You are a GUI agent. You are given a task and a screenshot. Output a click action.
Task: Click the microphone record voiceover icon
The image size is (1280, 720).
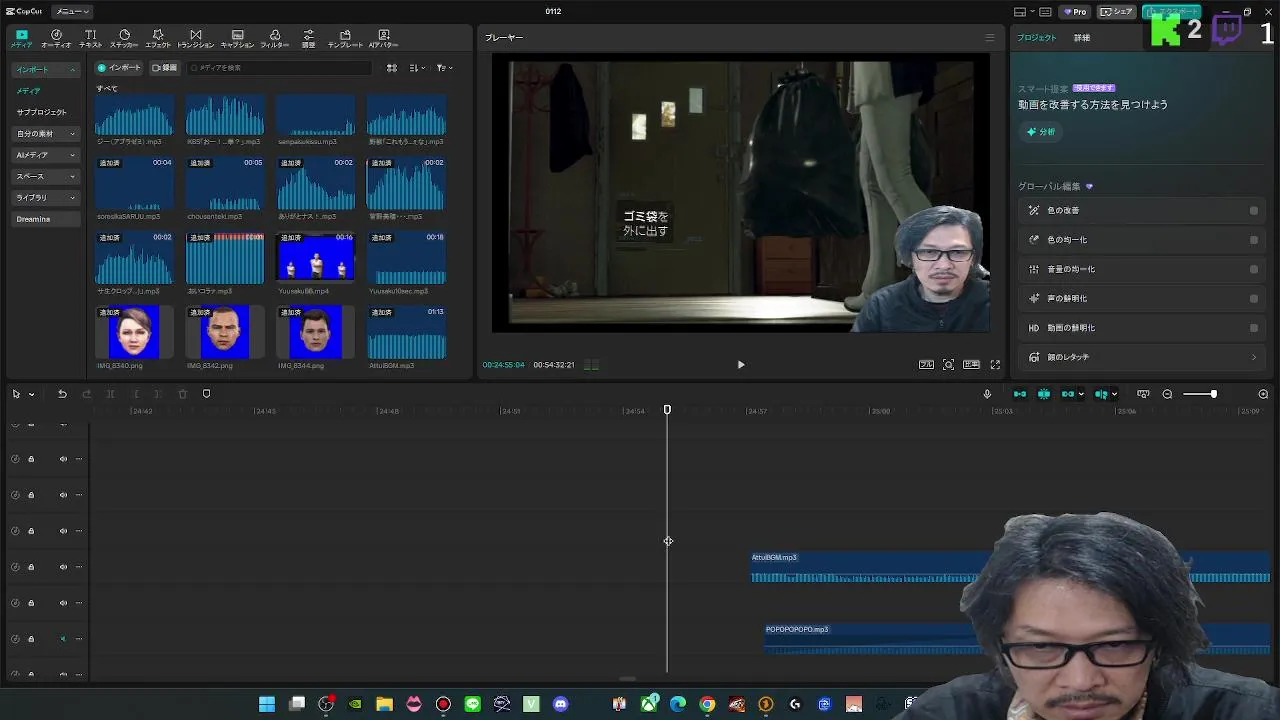[x=987, y=394]
